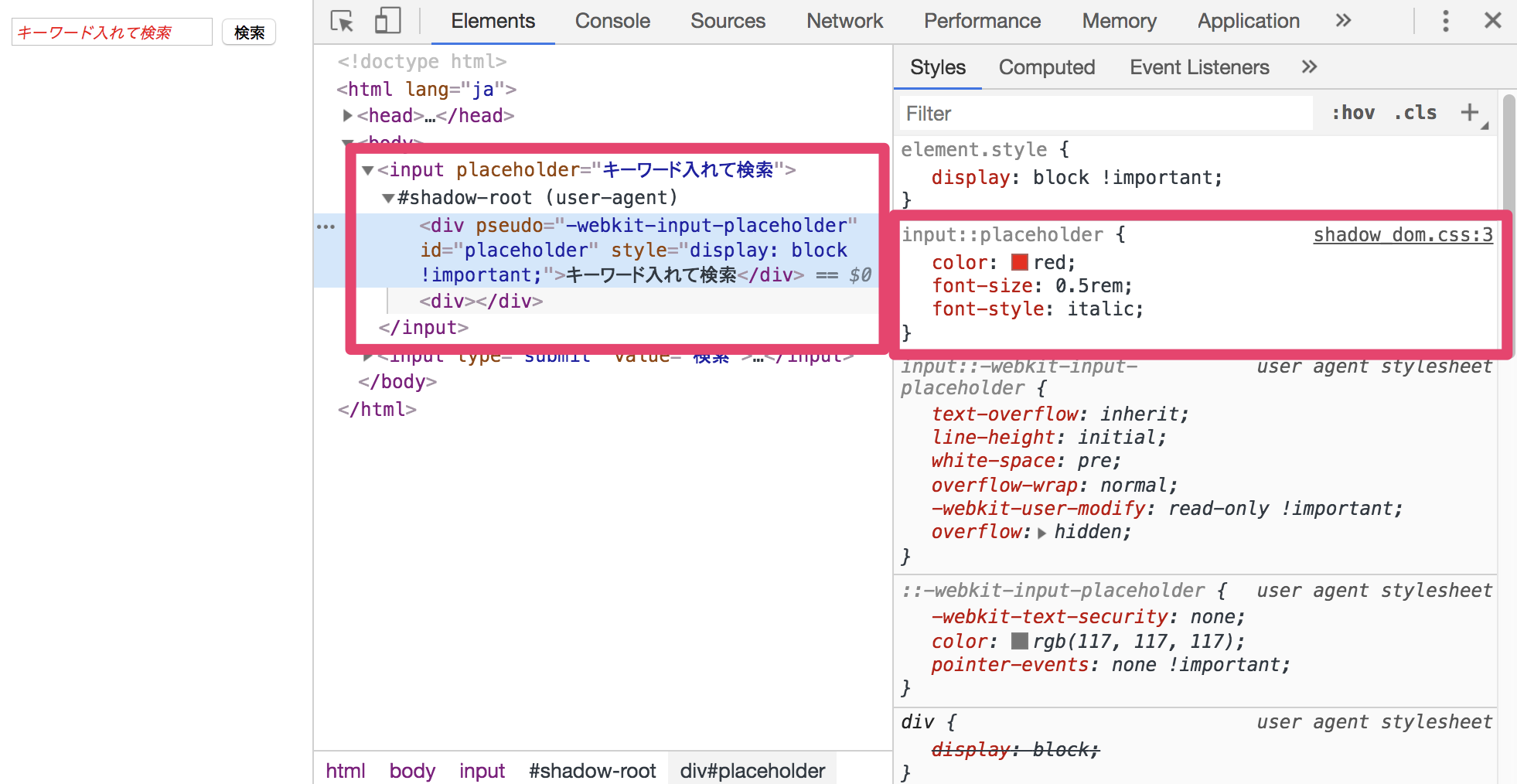
Task: Open DevTools three-dot options menu
Action: point(1445,21)
